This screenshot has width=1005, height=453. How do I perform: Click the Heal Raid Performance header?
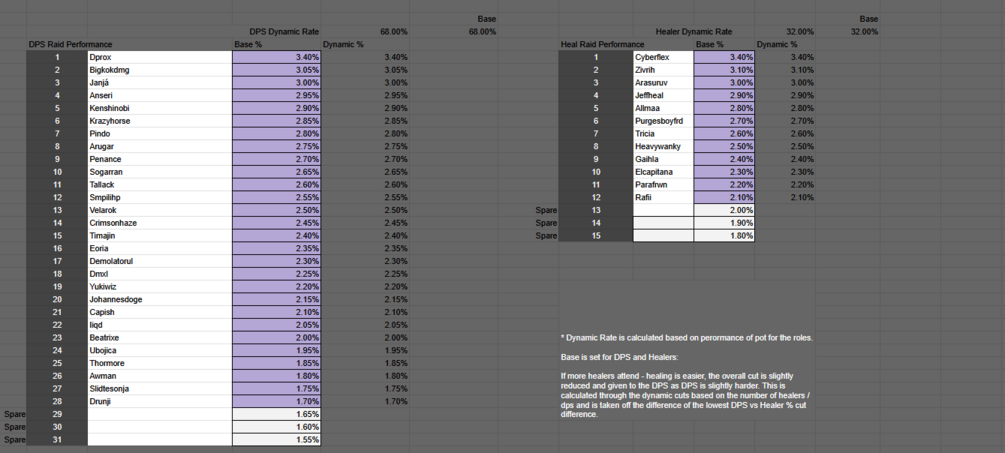coord(602,44)
